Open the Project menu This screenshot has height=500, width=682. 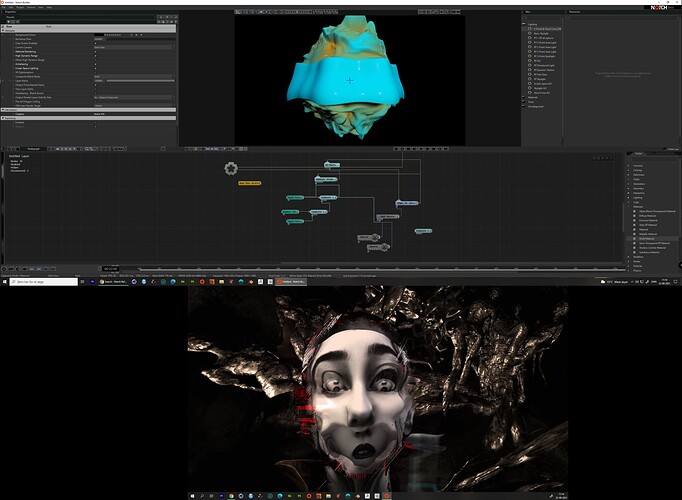point(20,7)
